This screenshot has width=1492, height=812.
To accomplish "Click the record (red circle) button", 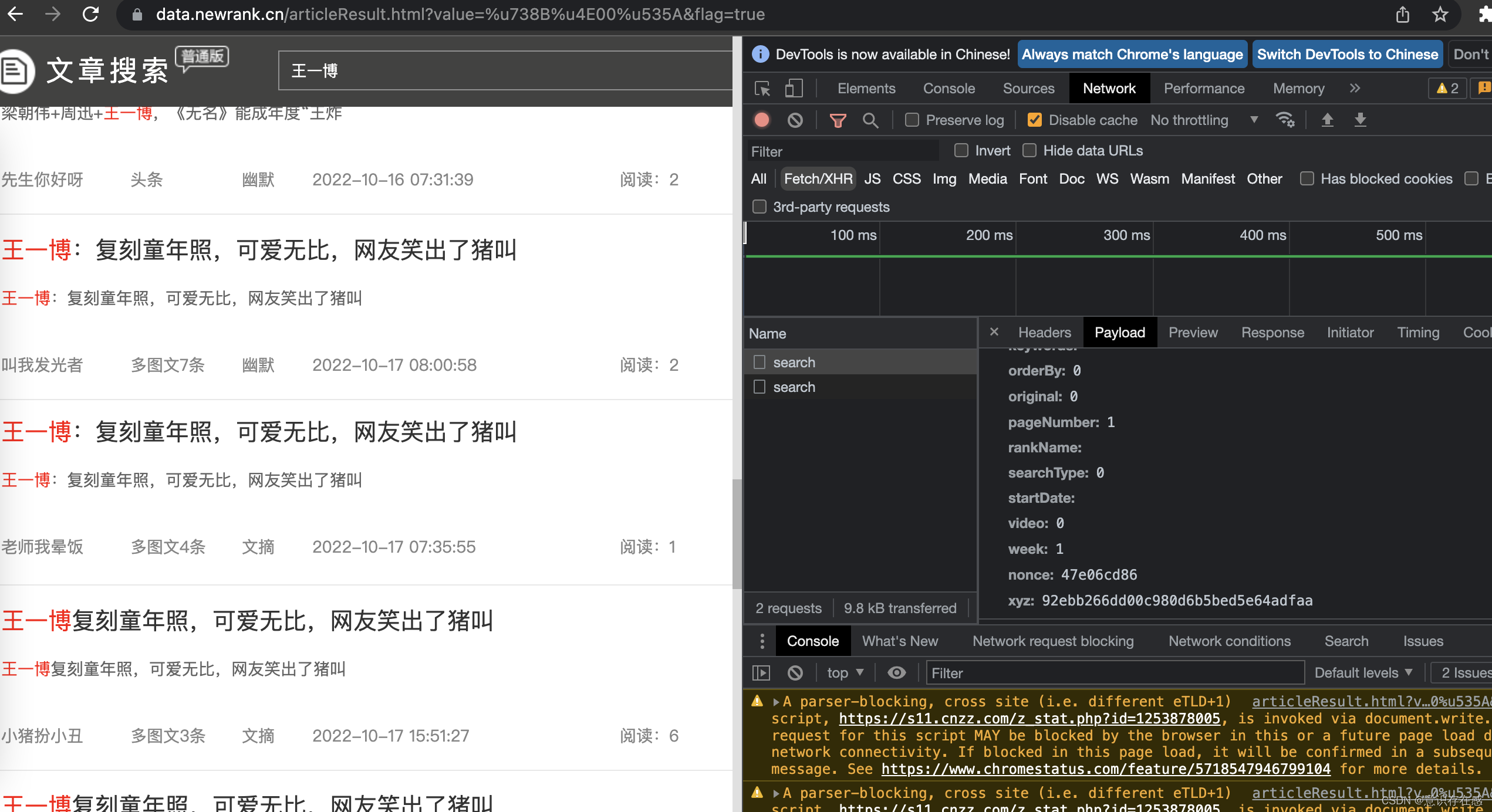I will (761, 120).
